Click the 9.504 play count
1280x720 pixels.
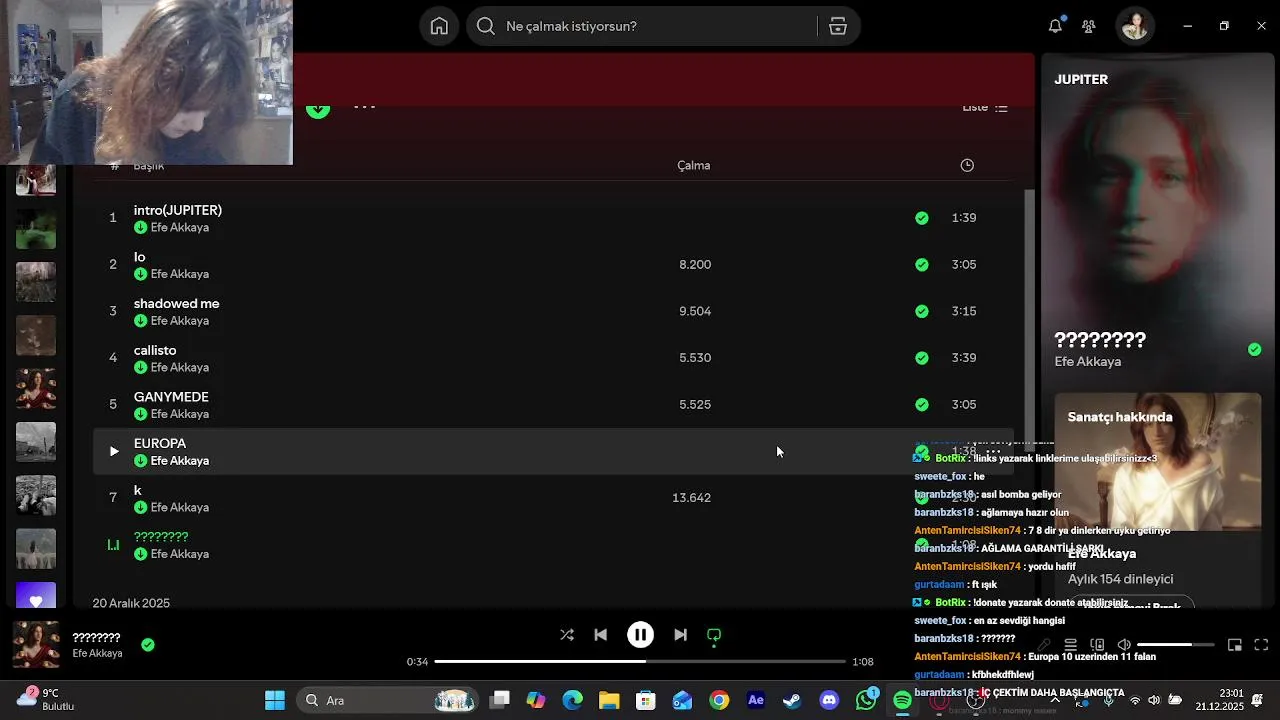695,311
